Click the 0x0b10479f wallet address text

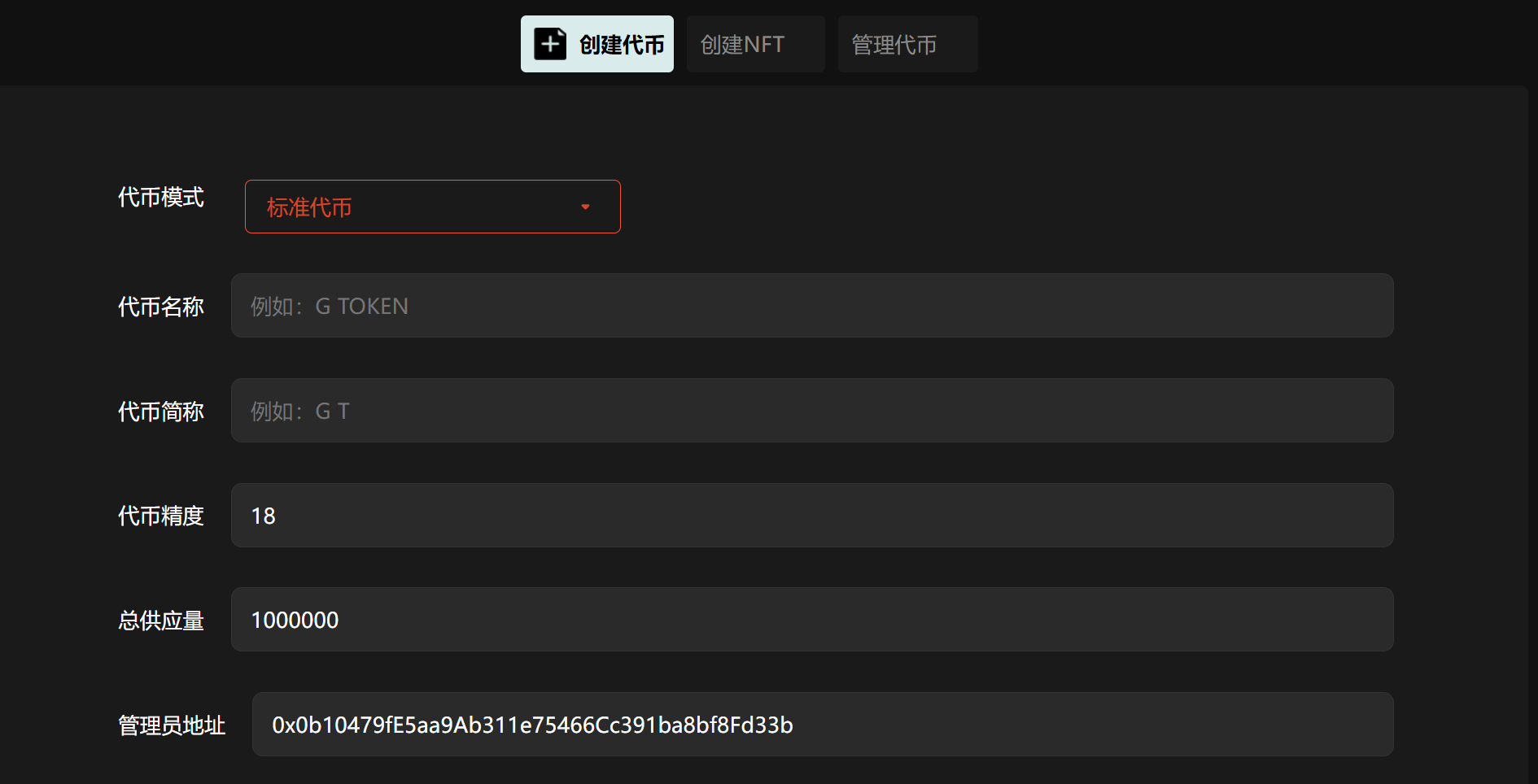(x=532, y=725)
